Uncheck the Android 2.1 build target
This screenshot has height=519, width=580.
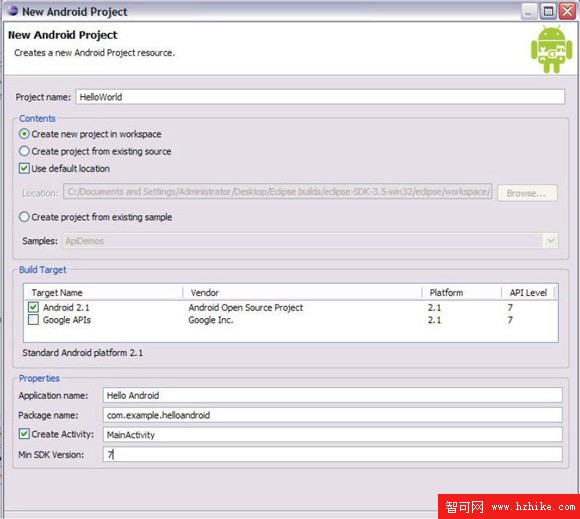point(33,307)
